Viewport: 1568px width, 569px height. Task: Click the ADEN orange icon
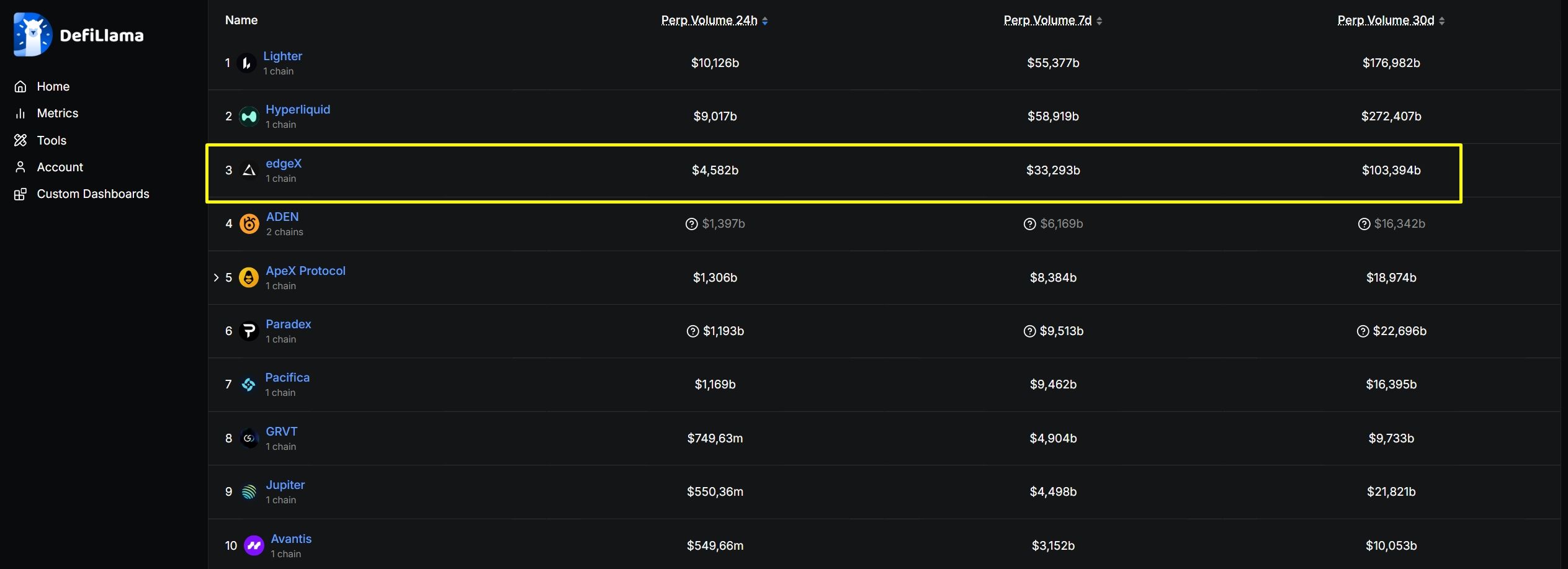coord(249,224)
